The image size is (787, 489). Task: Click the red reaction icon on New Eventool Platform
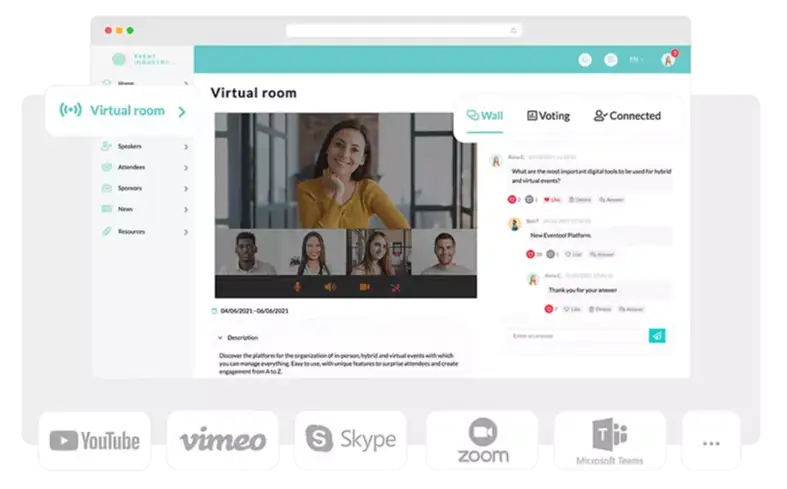coord(531,254)
